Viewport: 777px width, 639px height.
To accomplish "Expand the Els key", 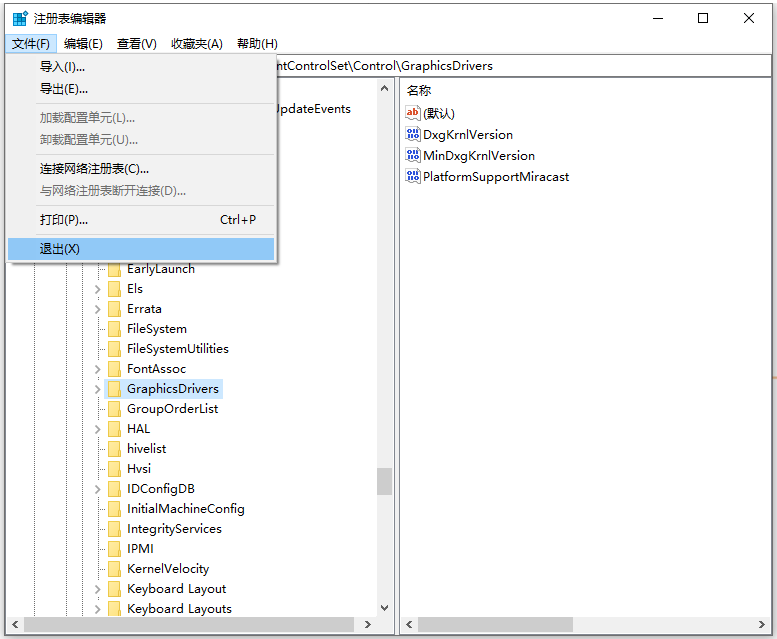I will click(x=98, y=289).
